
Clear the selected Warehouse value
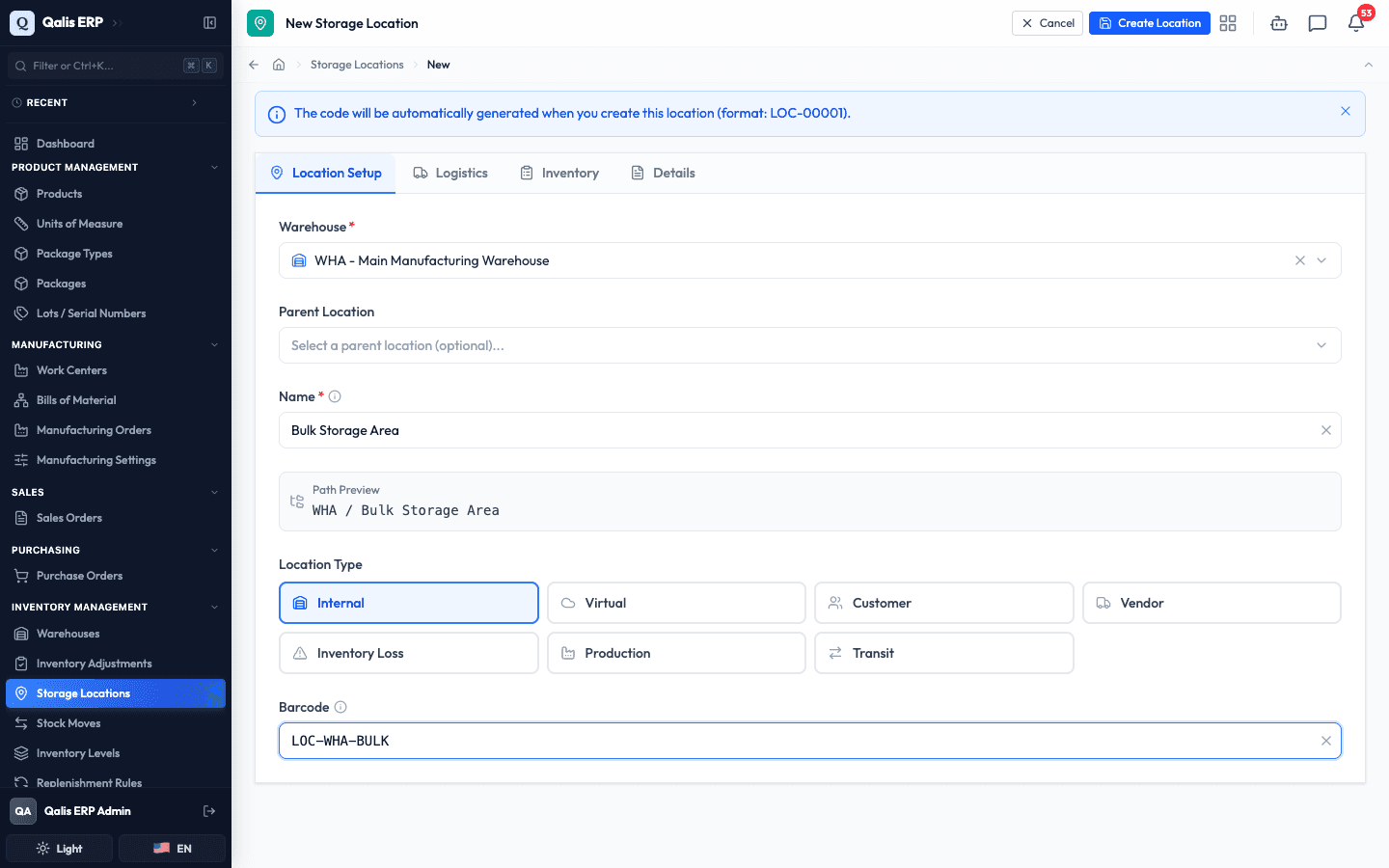click(x=1300, y=260)
